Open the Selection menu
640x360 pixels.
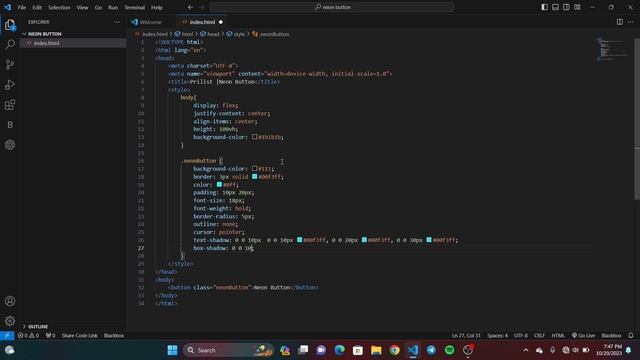59,7
